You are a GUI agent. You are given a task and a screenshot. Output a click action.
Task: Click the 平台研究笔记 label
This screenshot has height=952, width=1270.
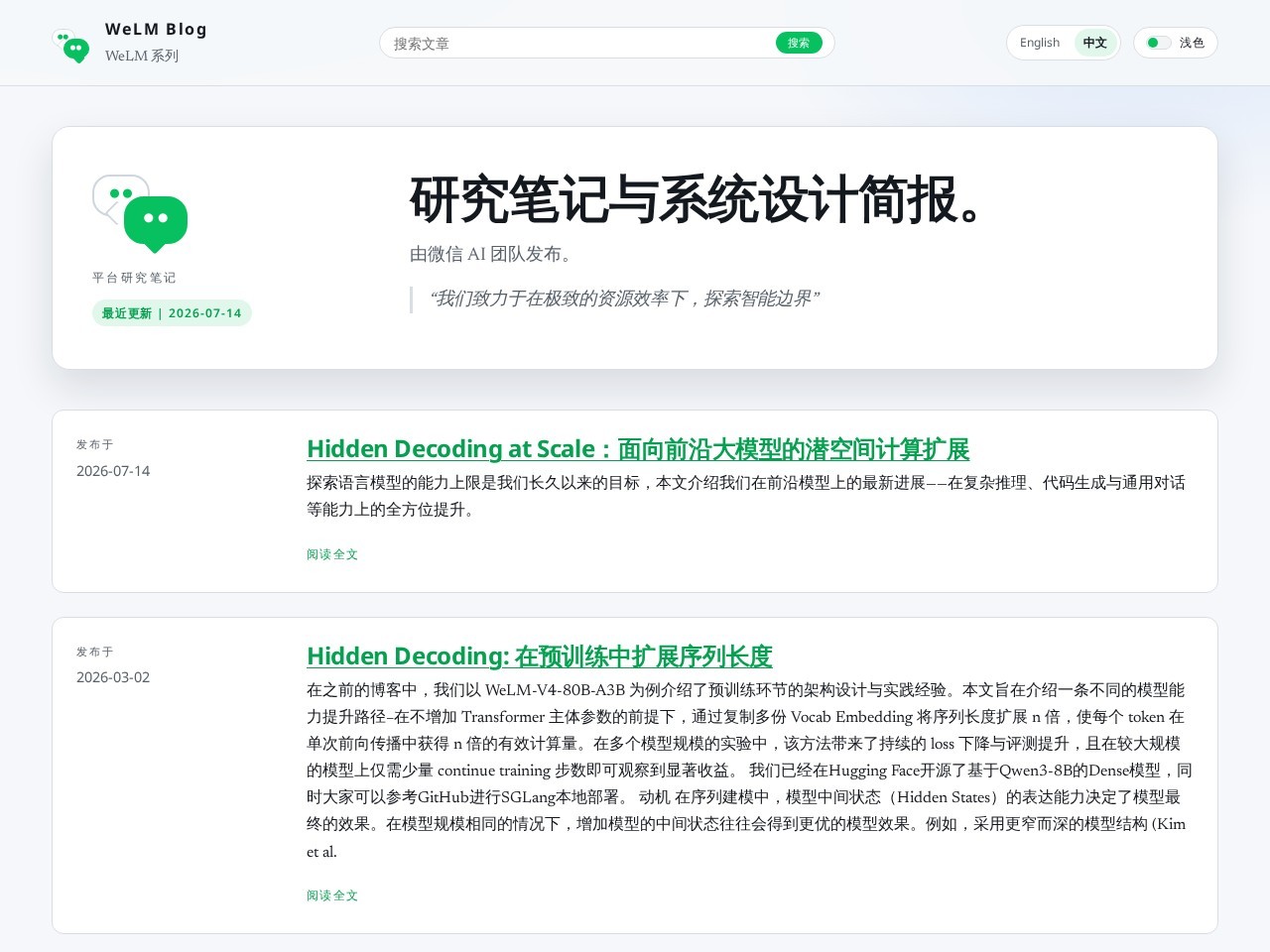134,278
